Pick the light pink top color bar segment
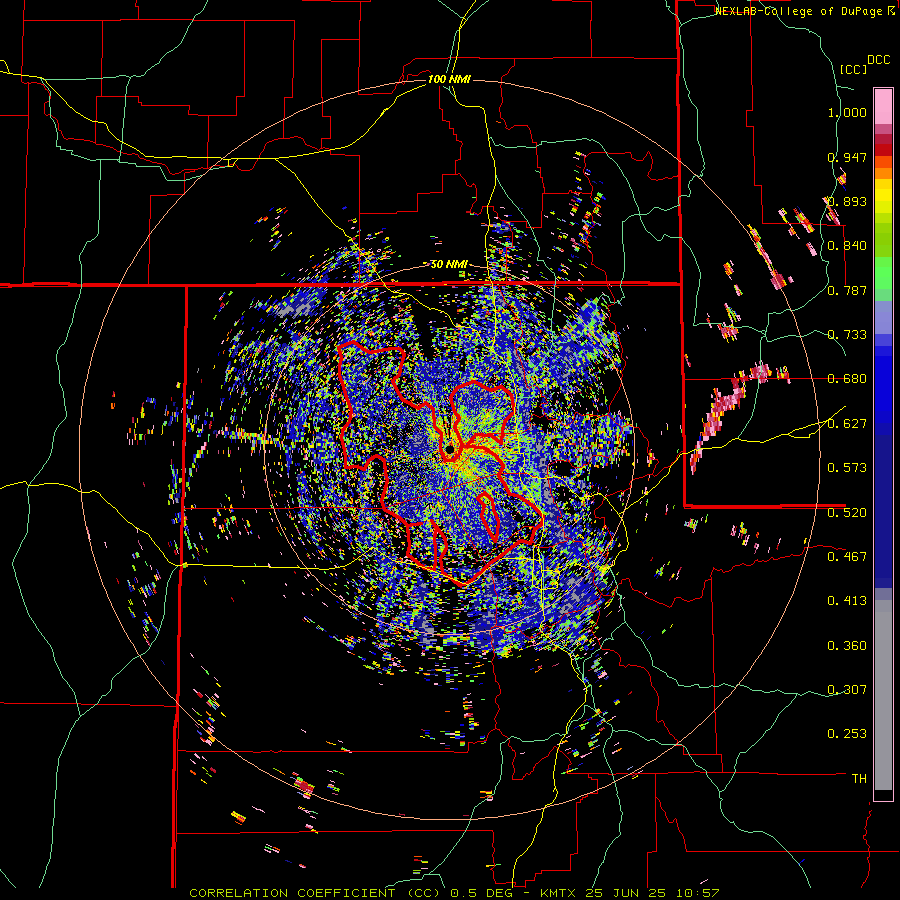The image size is (900, 900). [x=883, y=106]
